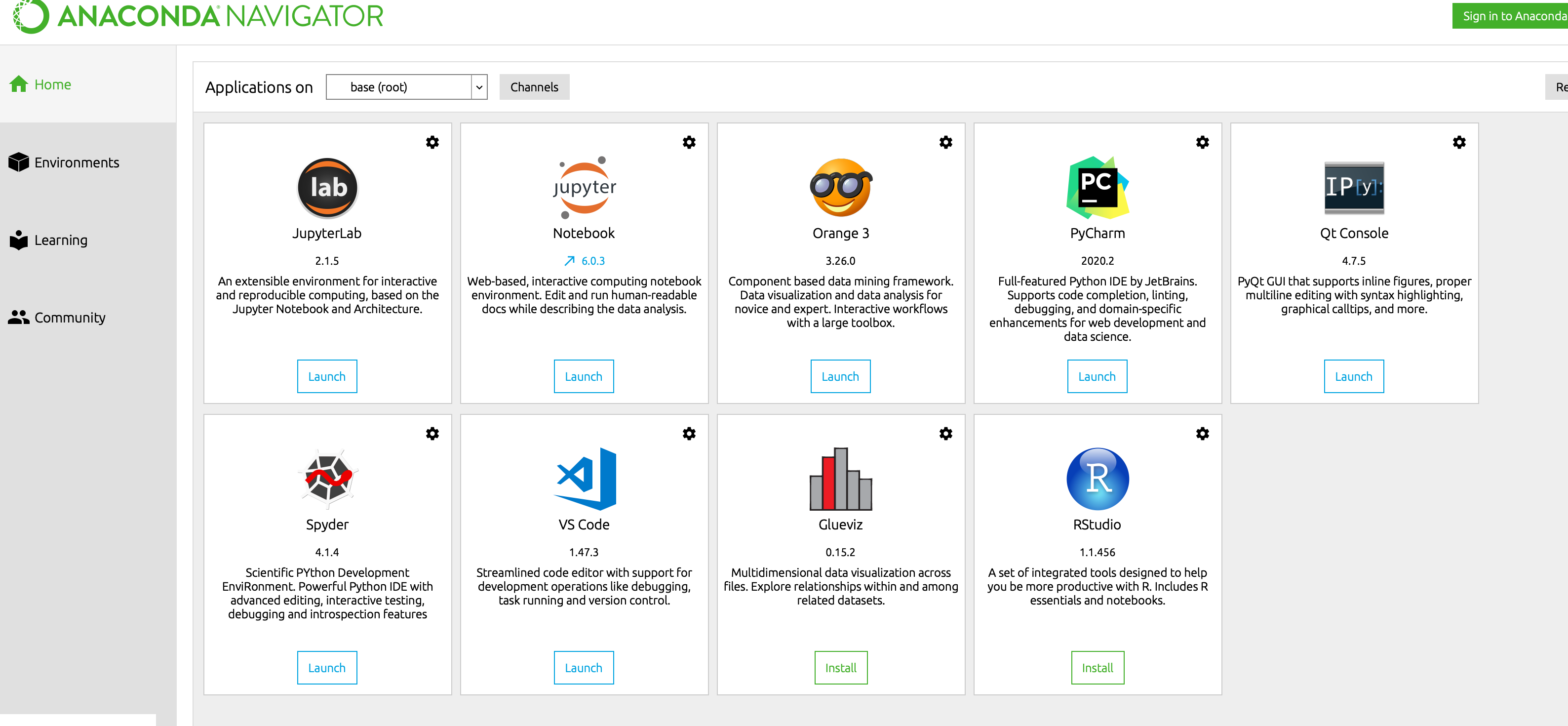
Task: Install Glueviz
Action: click(840, 668)
